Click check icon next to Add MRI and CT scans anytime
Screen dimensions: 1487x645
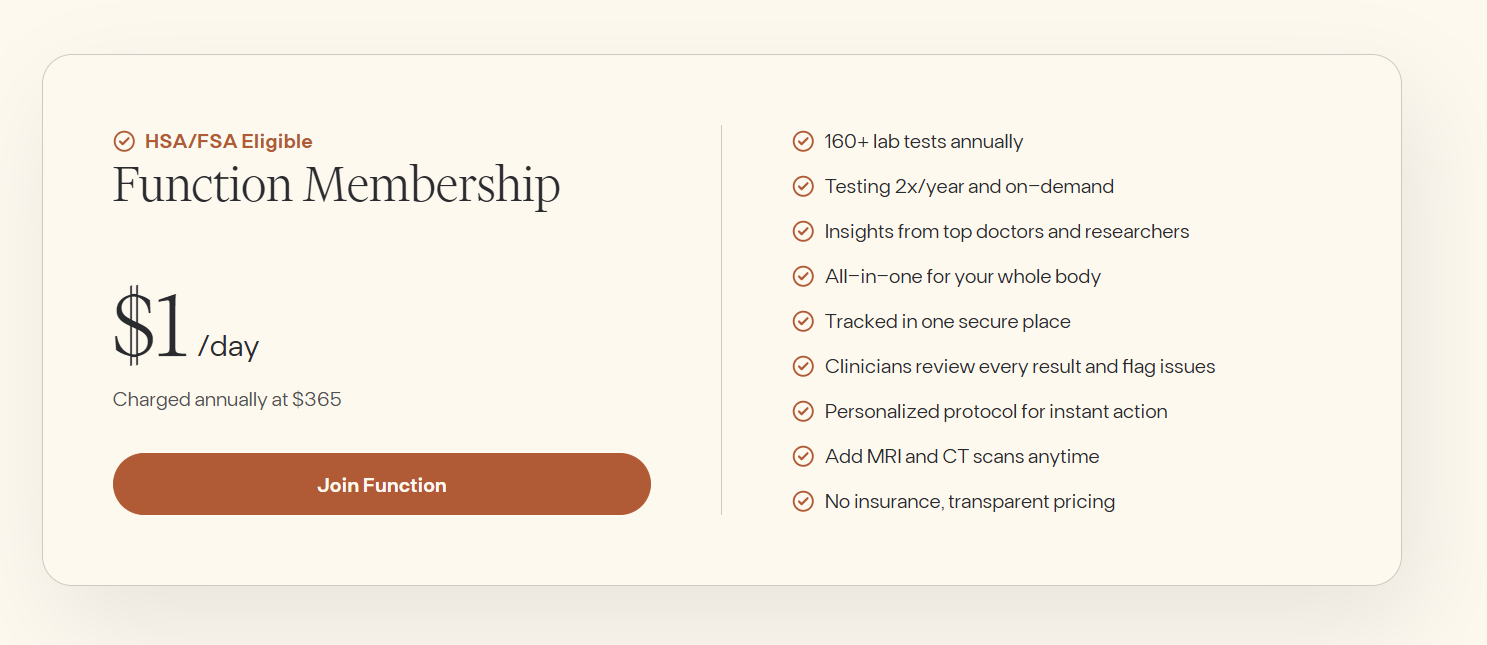tap(803, 456)
